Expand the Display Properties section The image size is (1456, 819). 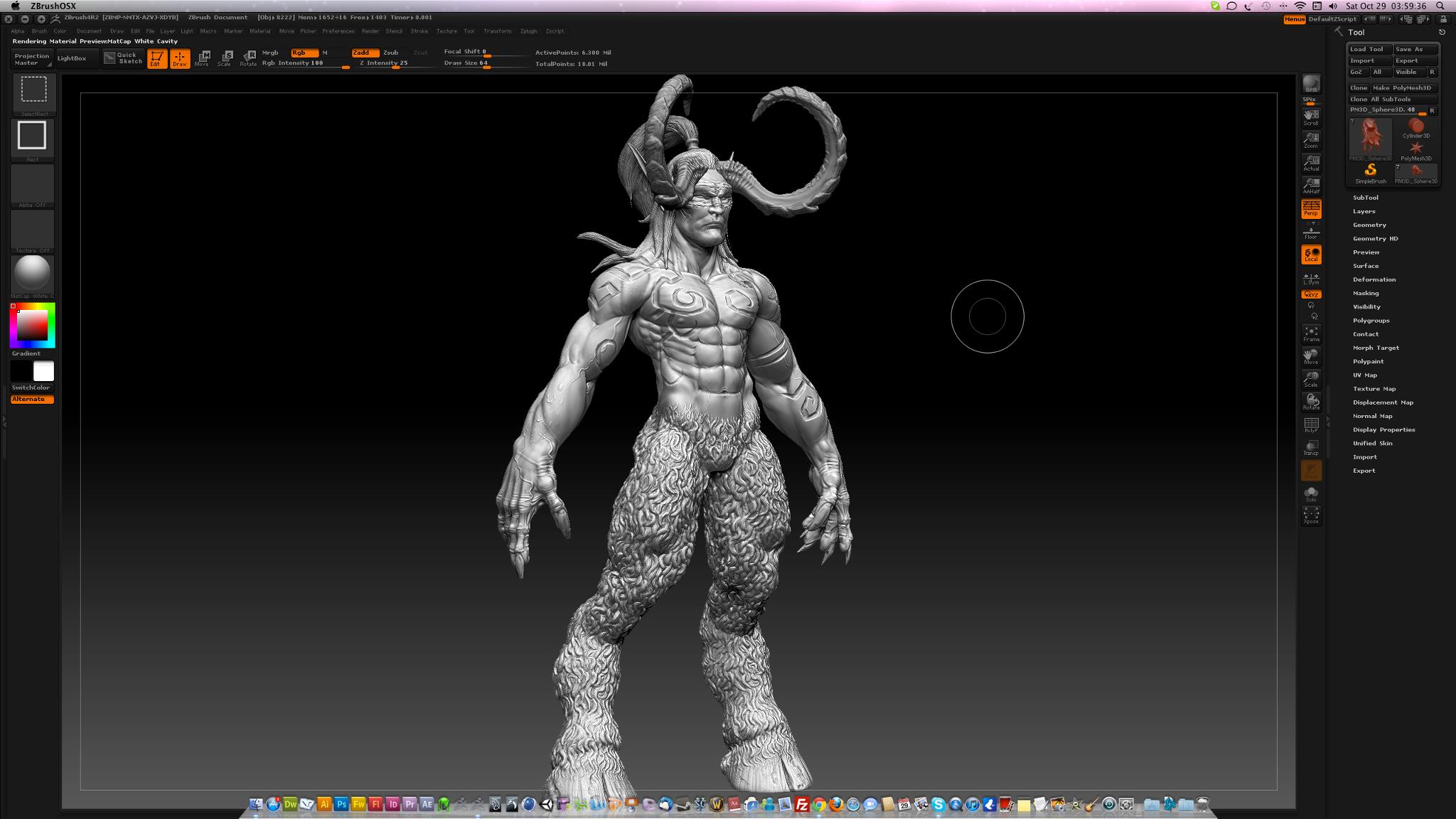(1383, 429)
